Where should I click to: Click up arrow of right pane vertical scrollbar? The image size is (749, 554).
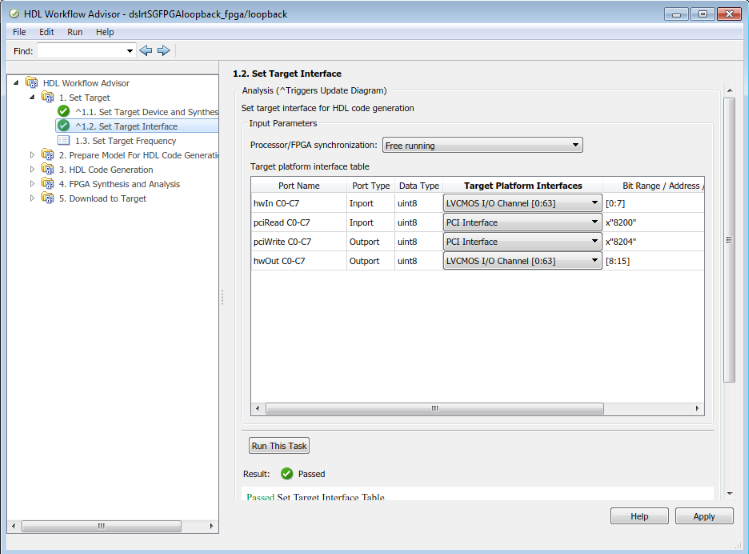(x=729, y=90)
